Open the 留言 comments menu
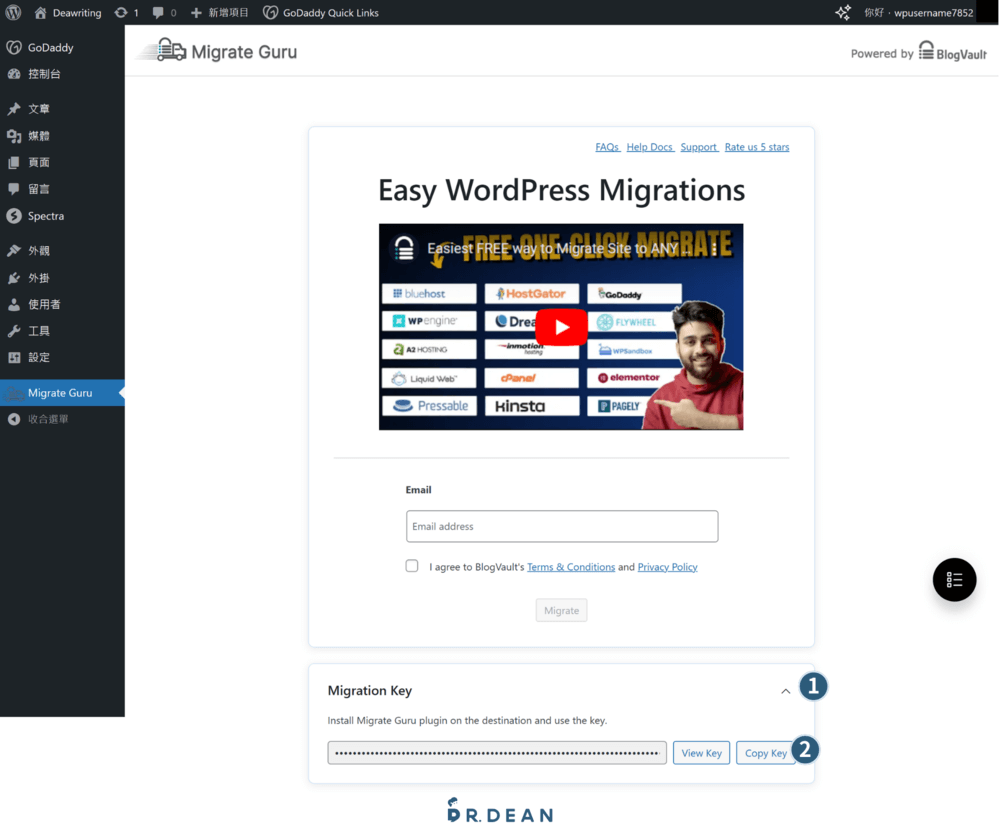 click(62, 189)
